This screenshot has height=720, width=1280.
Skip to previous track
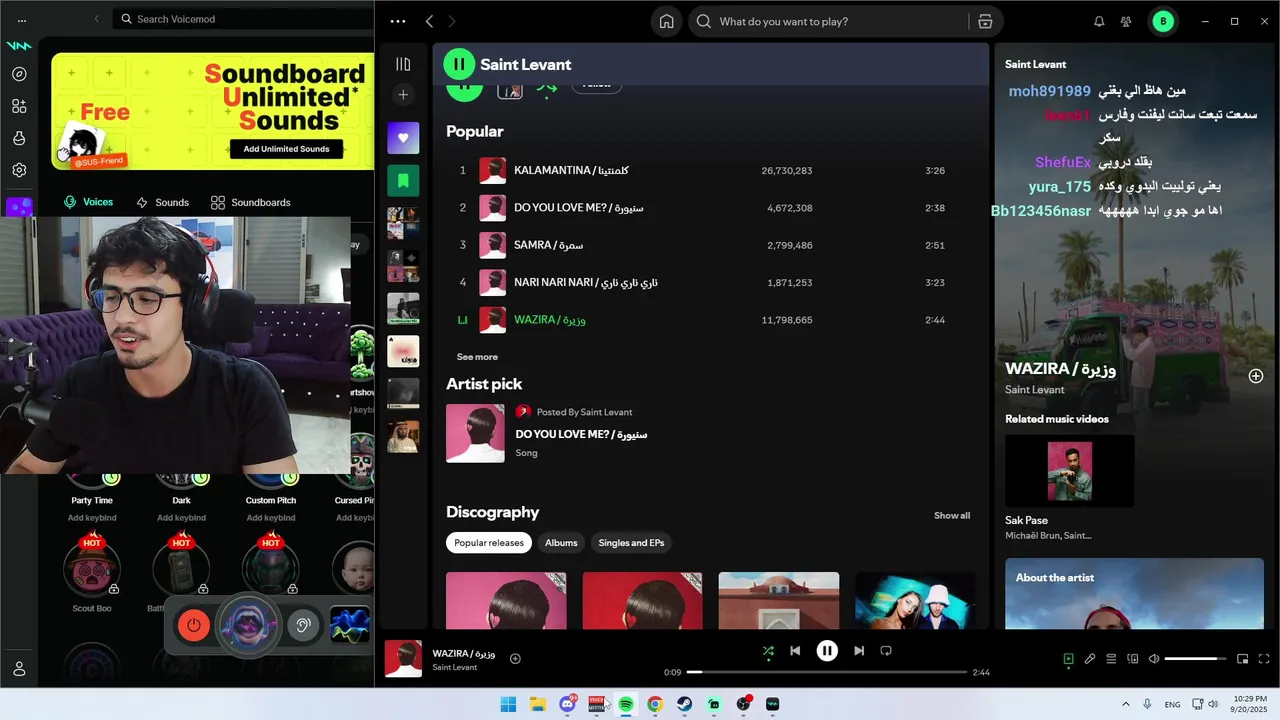coord(795,651)
